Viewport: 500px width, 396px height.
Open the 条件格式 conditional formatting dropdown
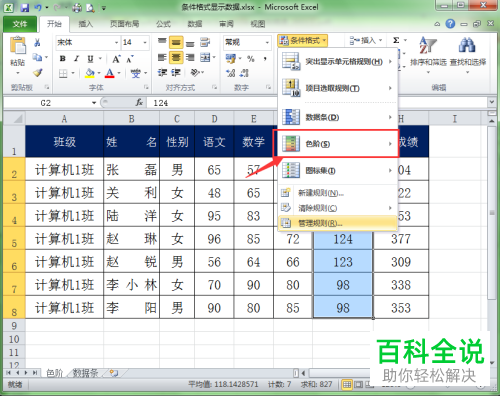pos(302,41)
